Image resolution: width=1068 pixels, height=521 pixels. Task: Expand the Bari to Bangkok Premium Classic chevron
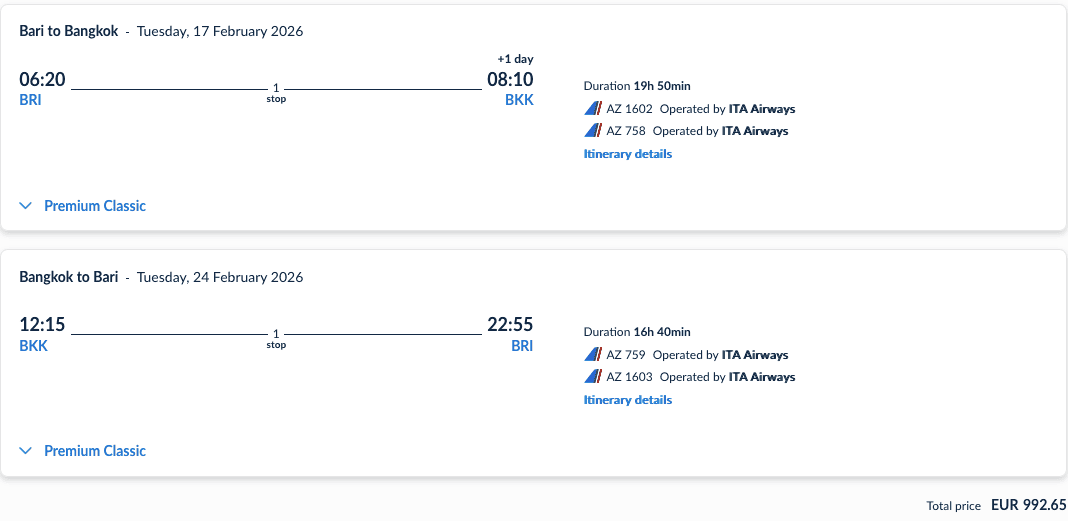pos(27,206)
